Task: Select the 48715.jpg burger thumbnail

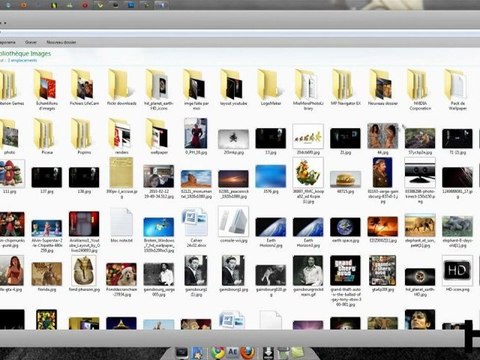Action: tap(345, 179)
